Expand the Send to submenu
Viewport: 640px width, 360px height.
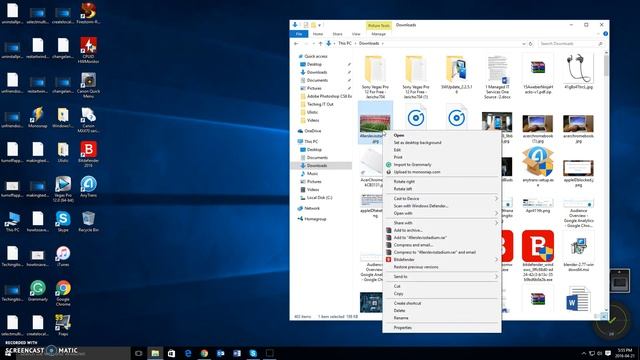coord(442,277)
